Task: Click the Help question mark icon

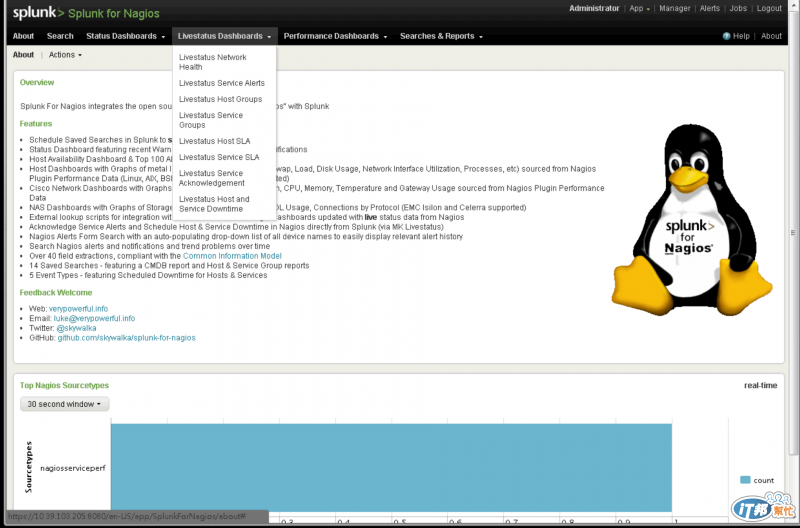Action: pyautogui.click(x=727, y=36)
